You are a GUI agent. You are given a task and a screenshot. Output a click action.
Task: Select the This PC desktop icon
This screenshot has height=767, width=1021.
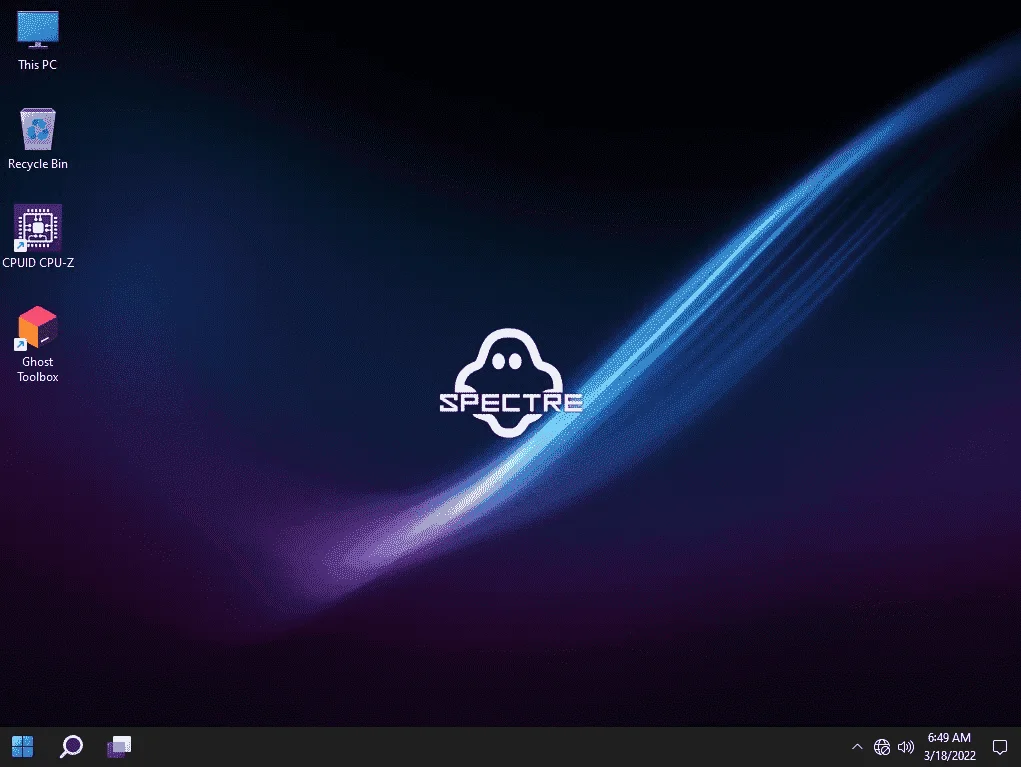pyautogui.click(x=38, y=40)
